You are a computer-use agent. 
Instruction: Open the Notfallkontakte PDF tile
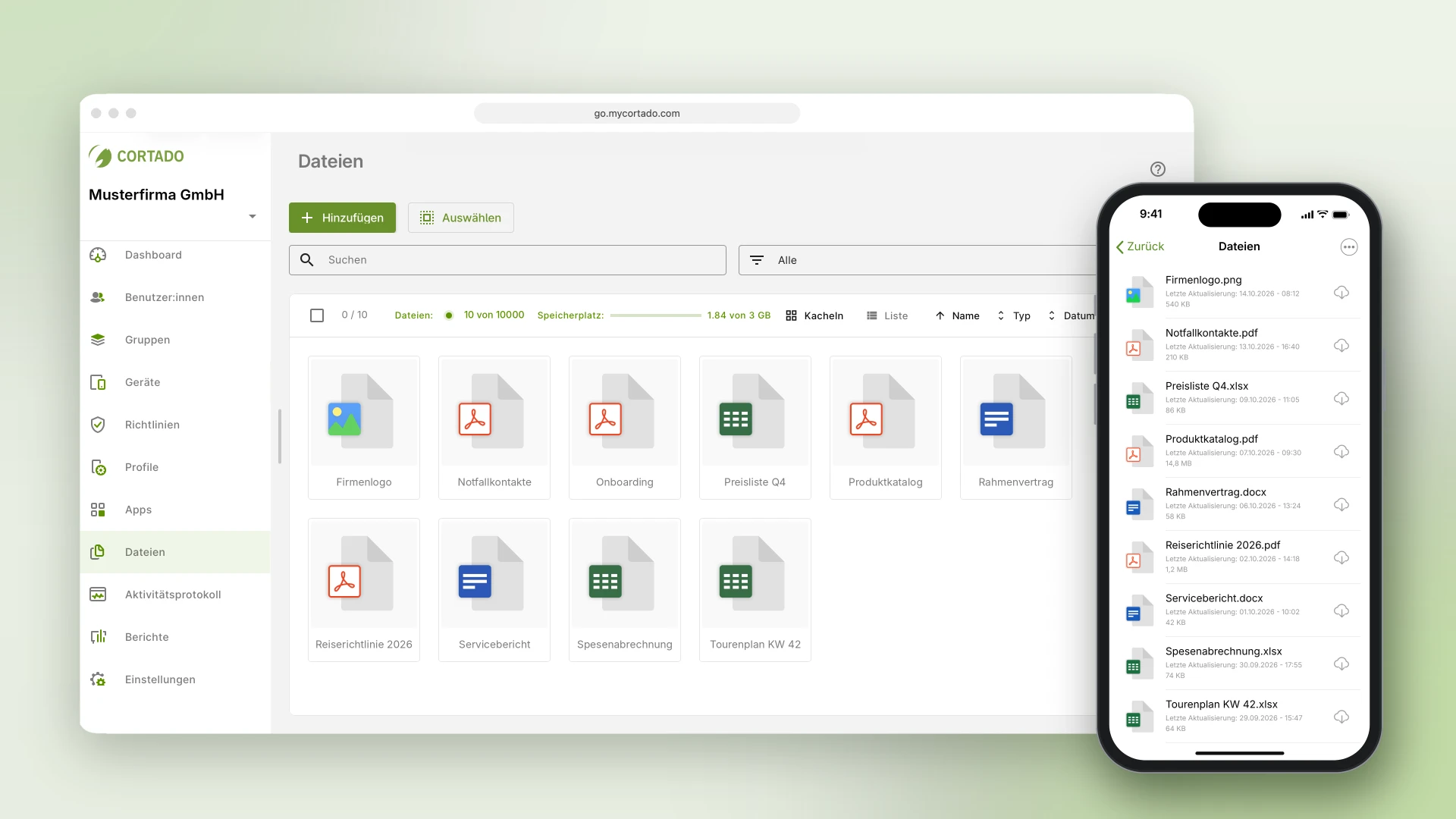pos(494,428)
